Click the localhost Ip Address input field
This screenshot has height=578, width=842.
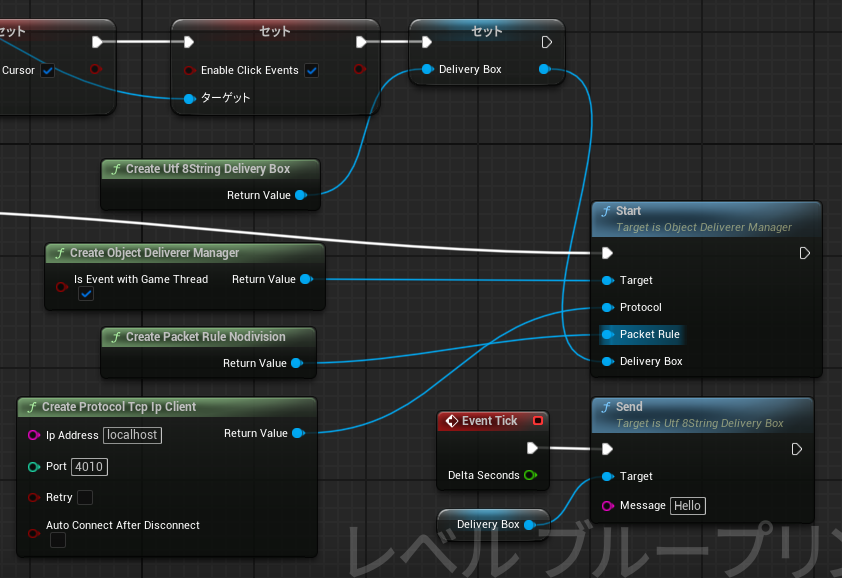(x=131, y=435)
